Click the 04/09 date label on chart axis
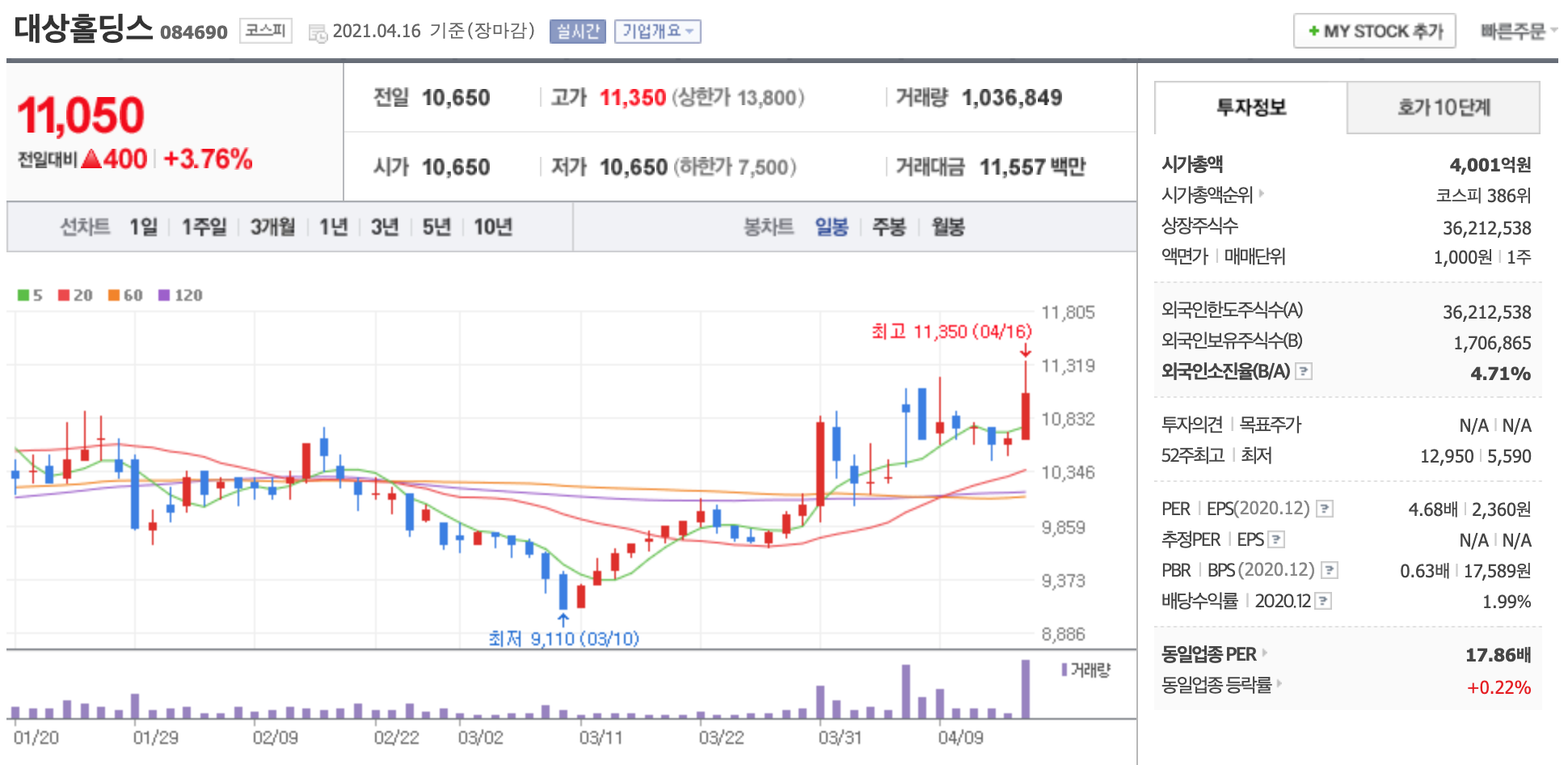 point(960,738)
